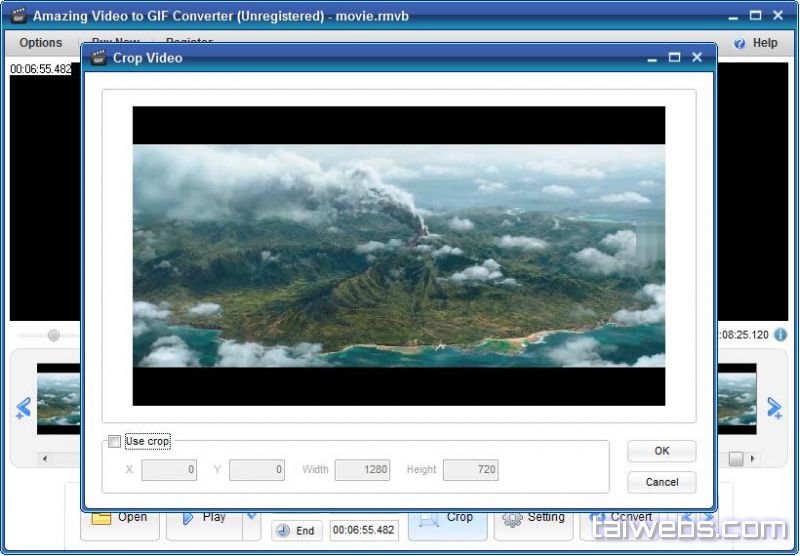Open the Options menu
This screenshot has width=800, height=556.
point(41,43)
